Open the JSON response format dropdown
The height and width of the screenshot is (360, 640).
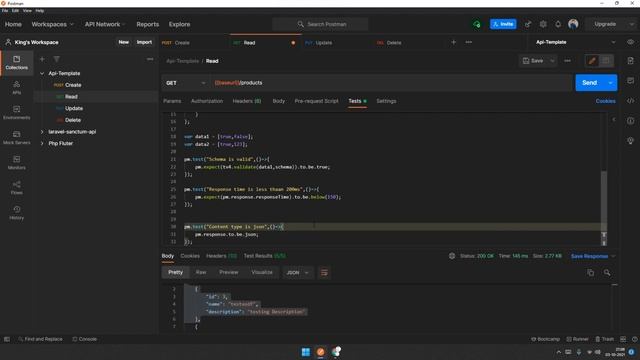[x=297, y=273]
